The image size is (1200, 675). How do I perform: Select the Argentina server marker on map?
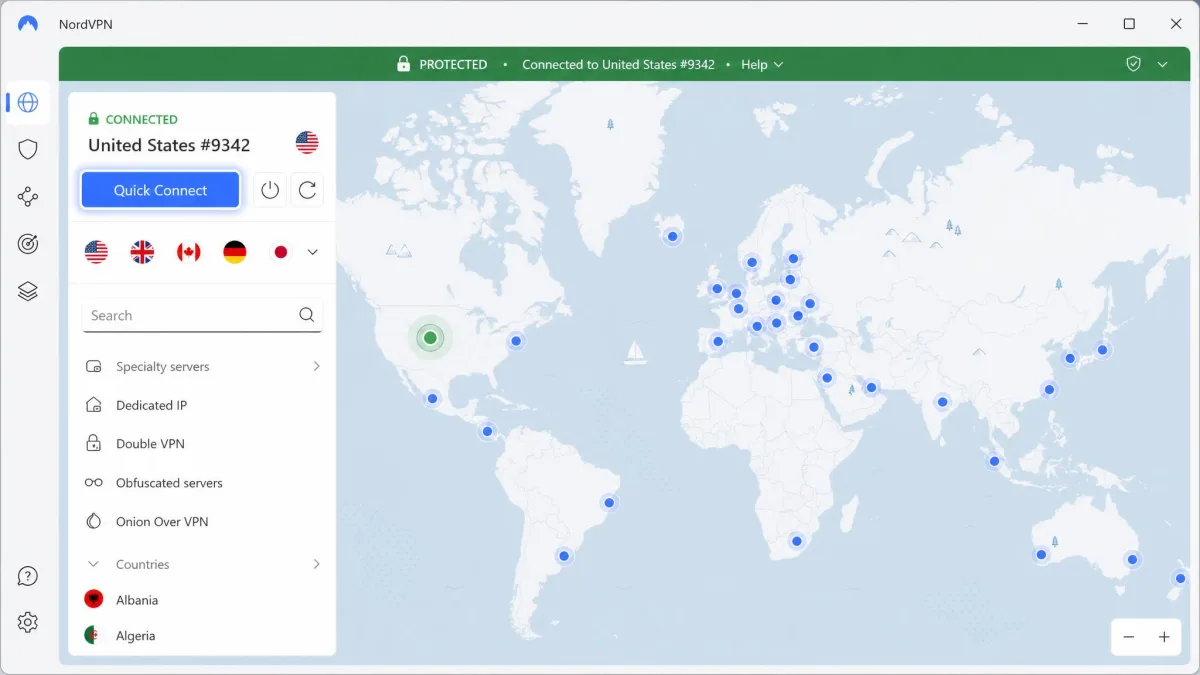pyautogui.click(x=564, y=556)
